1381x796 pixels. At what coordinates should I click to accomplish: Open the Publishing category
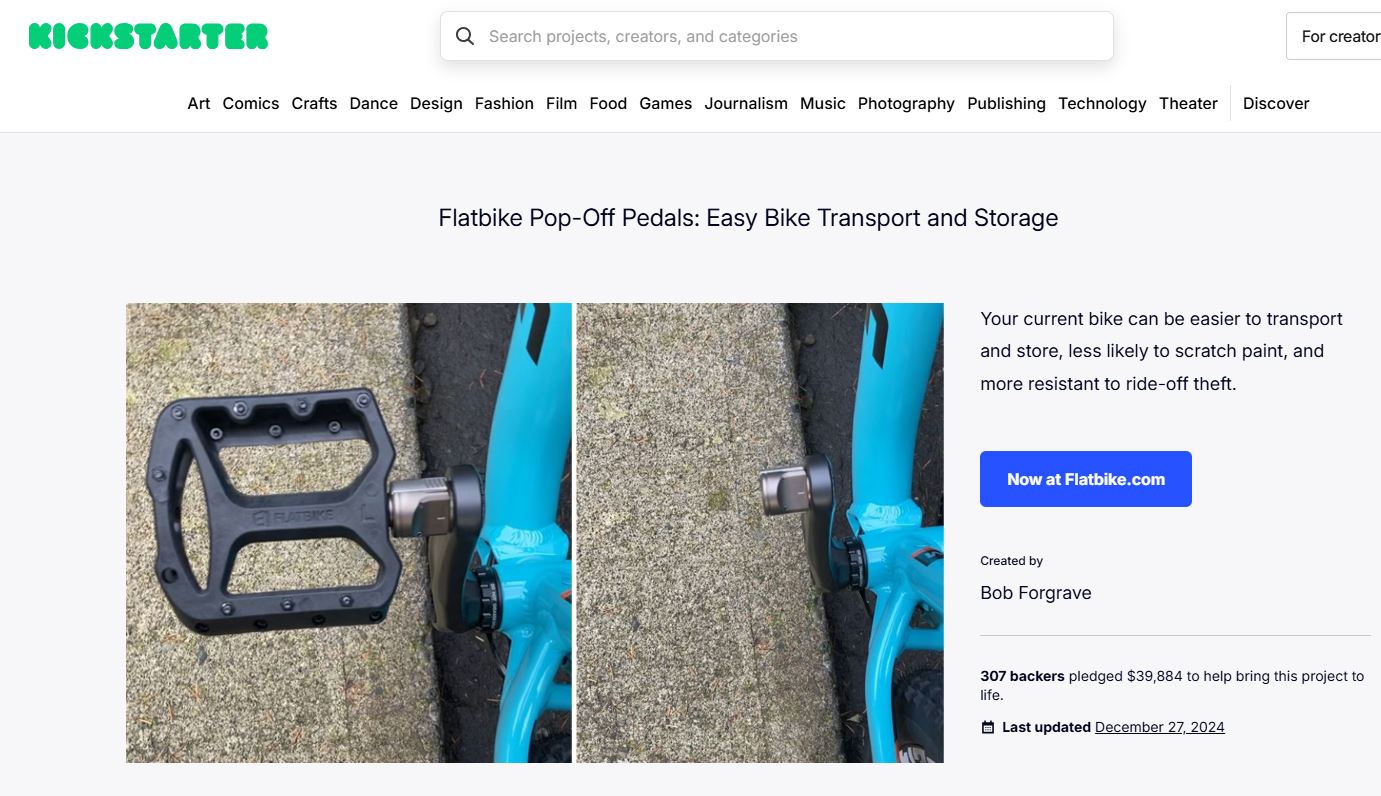pyautogui.click(x=1006, y=103)
